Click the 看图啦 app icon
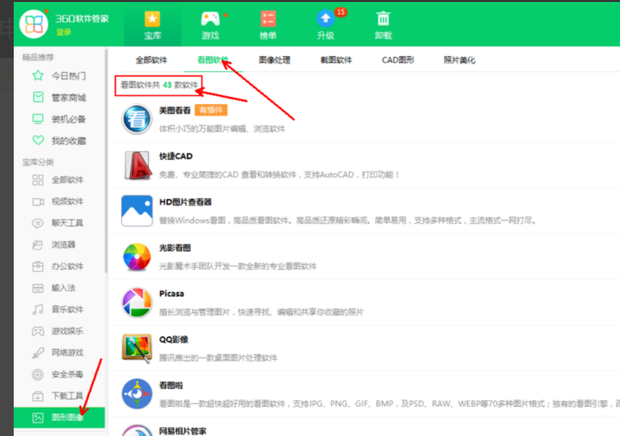Image resolution: width=620 pixels, height=436 pixels. (x=137, y=394)
